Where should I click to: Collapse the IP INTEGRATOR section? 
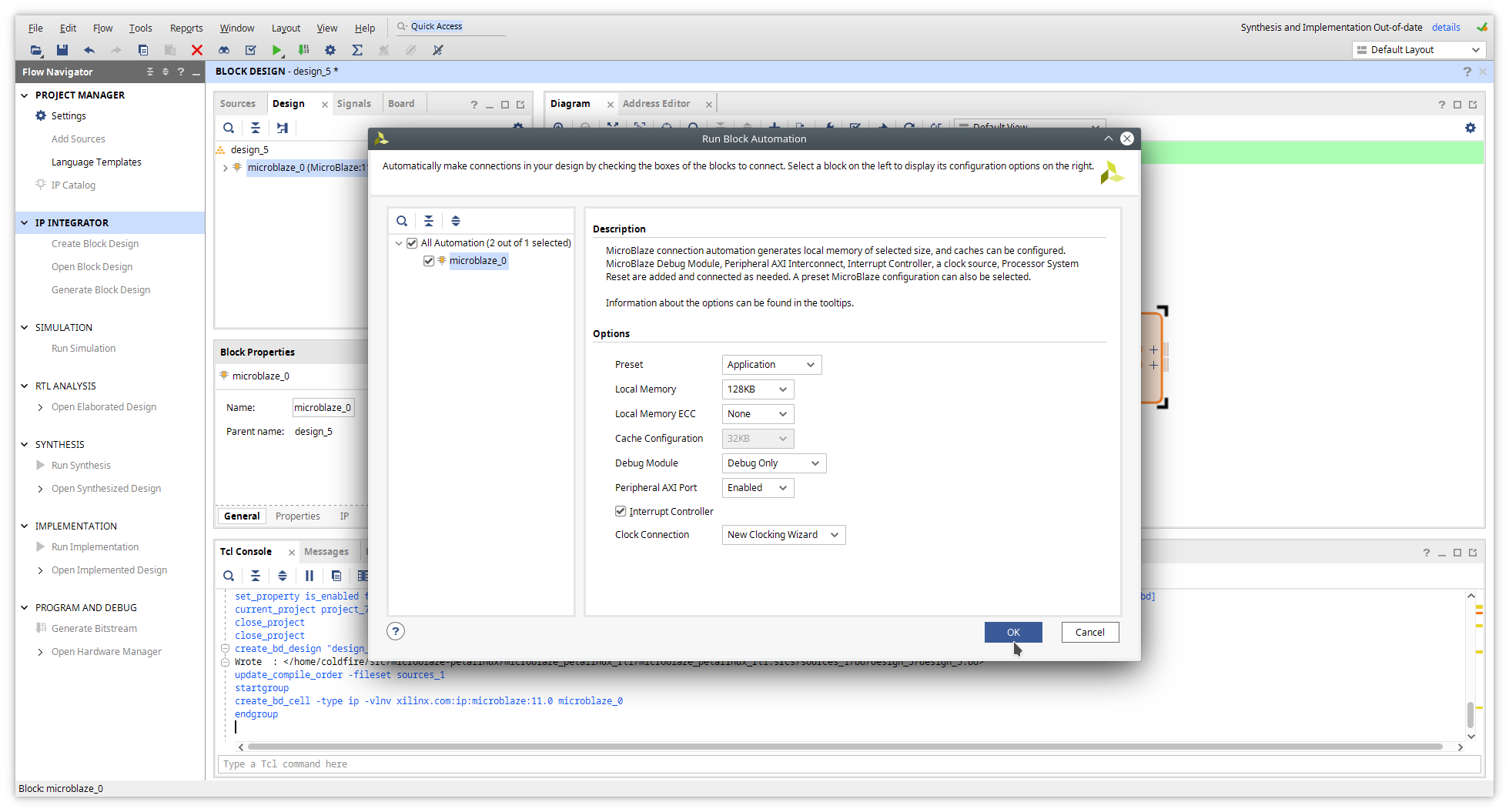pyautogui.click(x=25, y=222)
